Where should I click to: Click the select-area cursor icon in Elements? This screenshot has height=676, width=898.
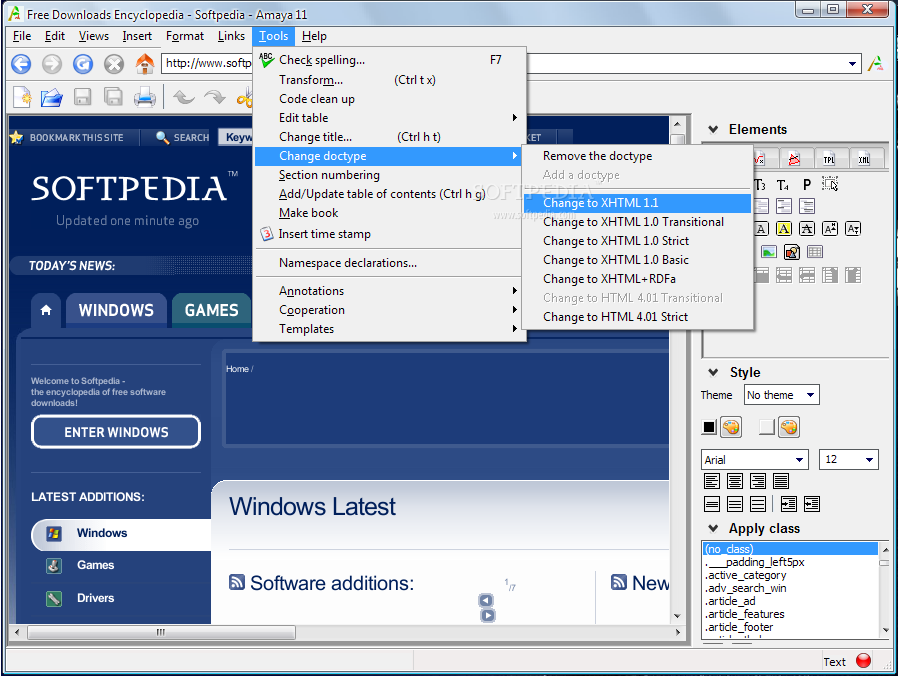(x=830, y=184)
